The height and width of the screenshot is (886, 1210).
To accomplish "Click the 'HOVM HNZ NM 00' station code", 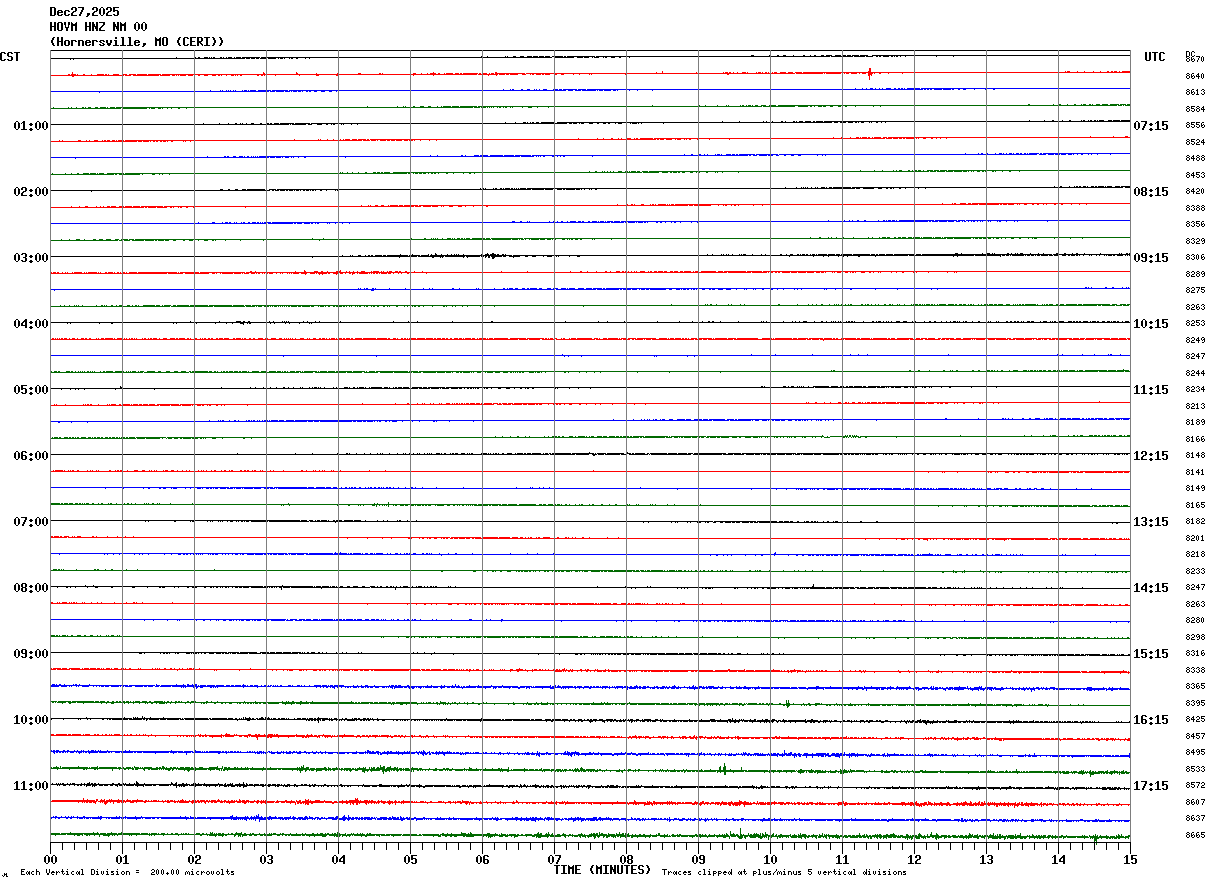I will (98, 27).
